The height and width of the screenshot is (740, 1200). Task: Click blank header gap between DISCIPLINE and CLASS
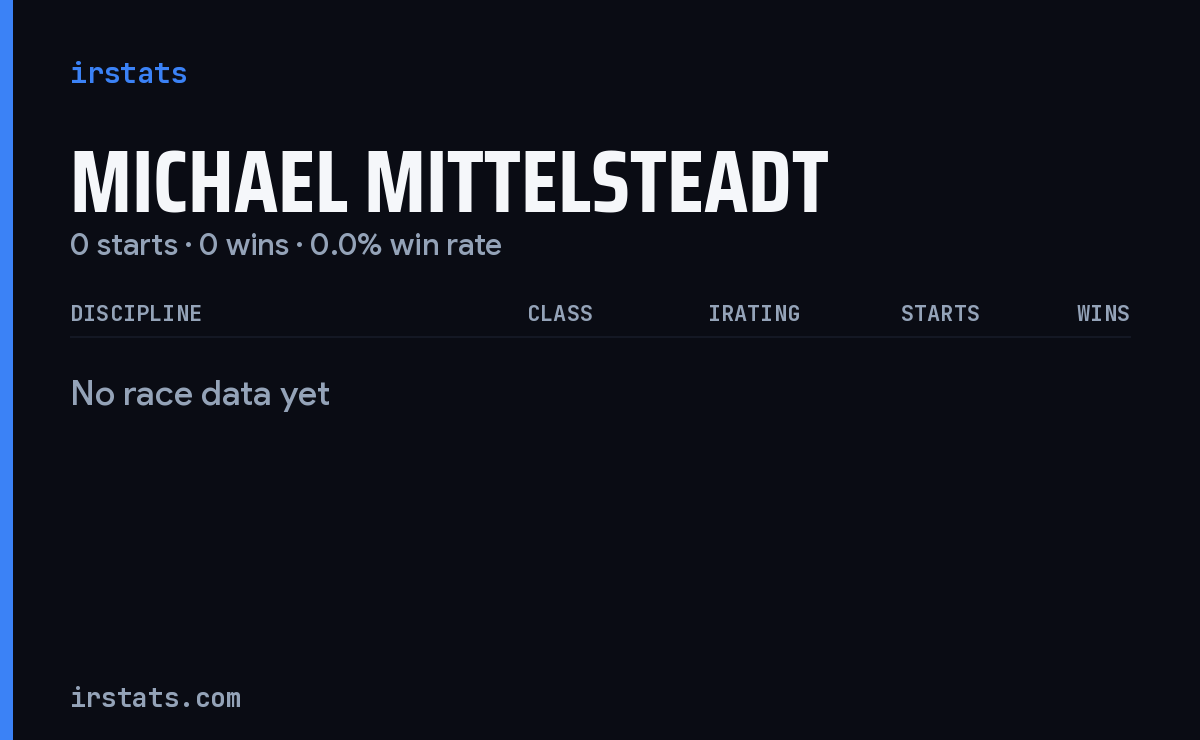point(365,313)
